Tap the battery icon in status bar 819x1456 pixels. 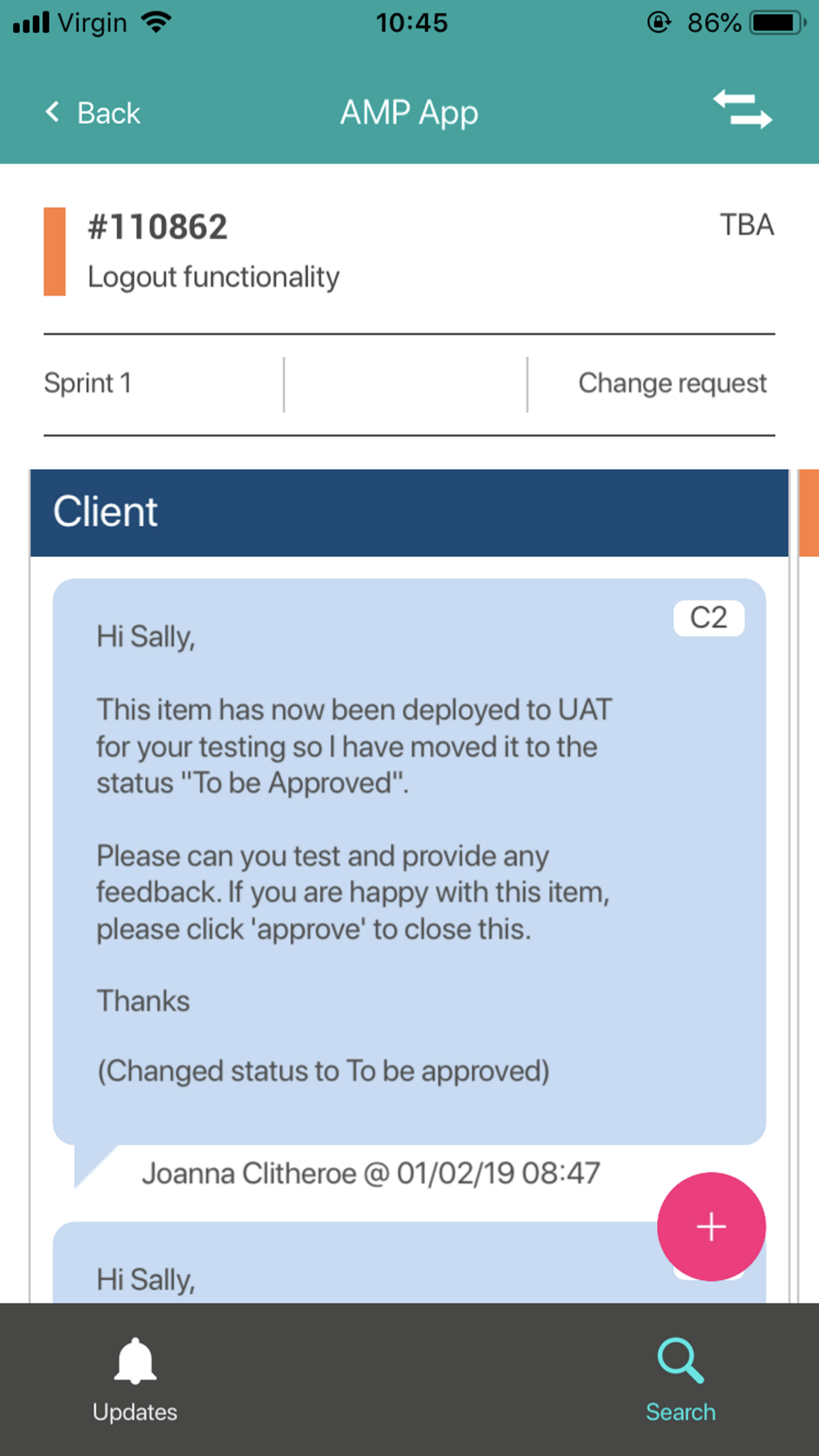point(778,22)
